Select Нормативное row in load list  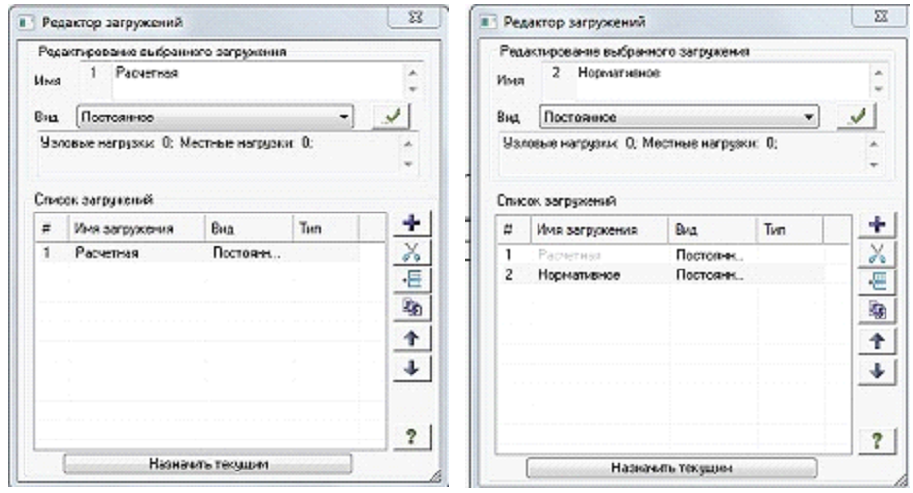tap(660, 275)
